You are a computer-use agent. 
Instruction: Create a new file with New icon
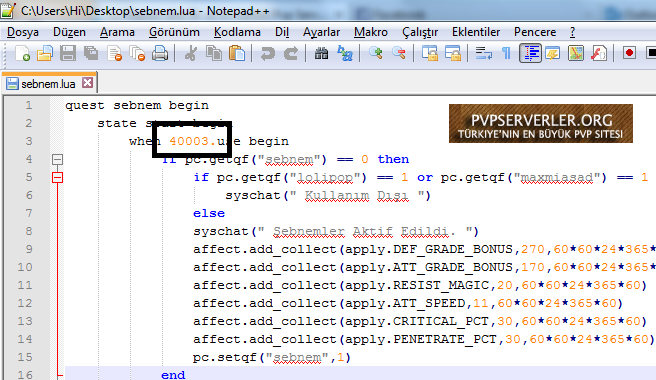[23, 54]
